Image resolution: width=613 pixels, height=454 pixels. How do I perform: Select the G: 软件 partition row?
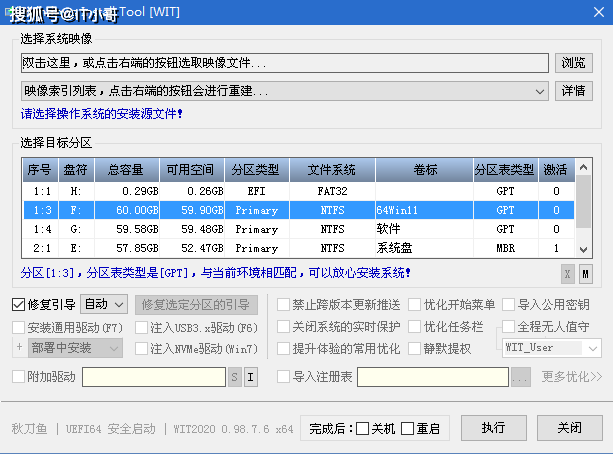click(x=298, y=229)
